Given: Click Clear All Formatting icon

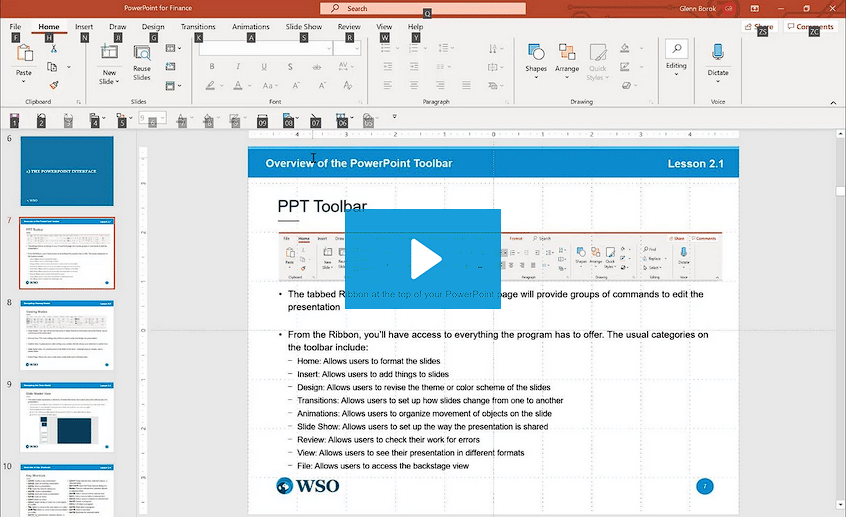Looking at the screenshot, I should point(348,85).
